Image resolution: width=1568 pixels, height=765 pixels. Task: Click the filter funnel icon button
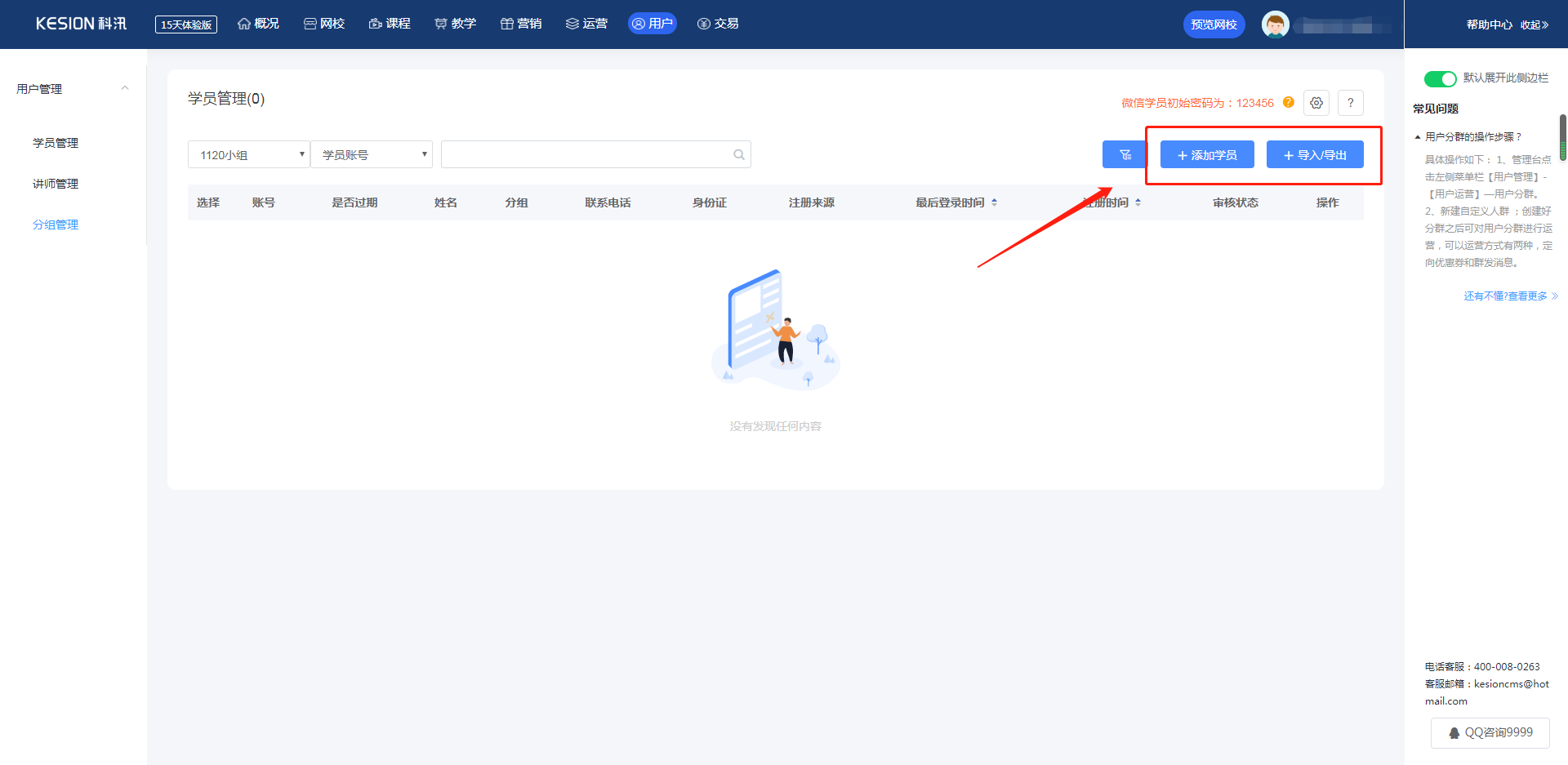[x=1125, y=154]
